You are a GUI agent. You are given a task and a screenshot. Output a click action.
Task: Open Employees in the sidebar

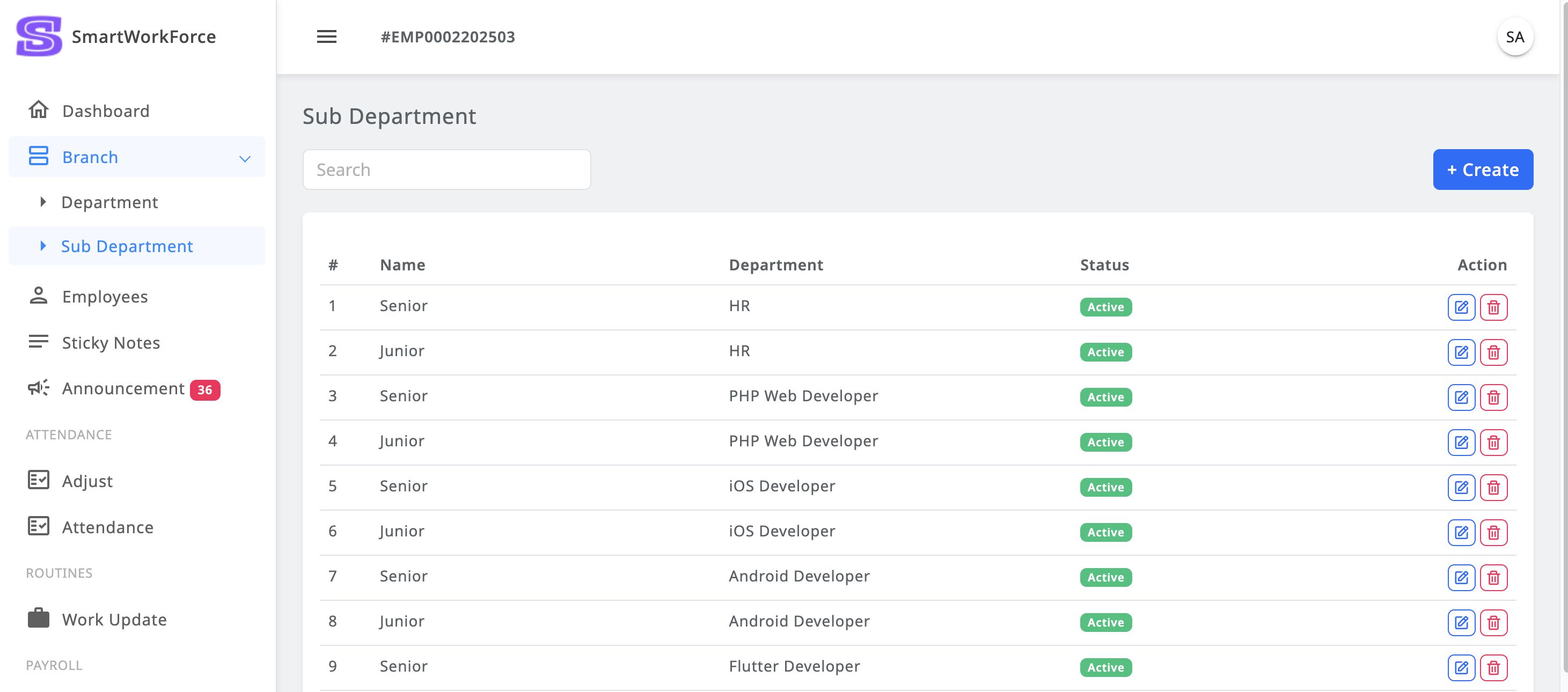pyautogui.click(x=105, y=297)
